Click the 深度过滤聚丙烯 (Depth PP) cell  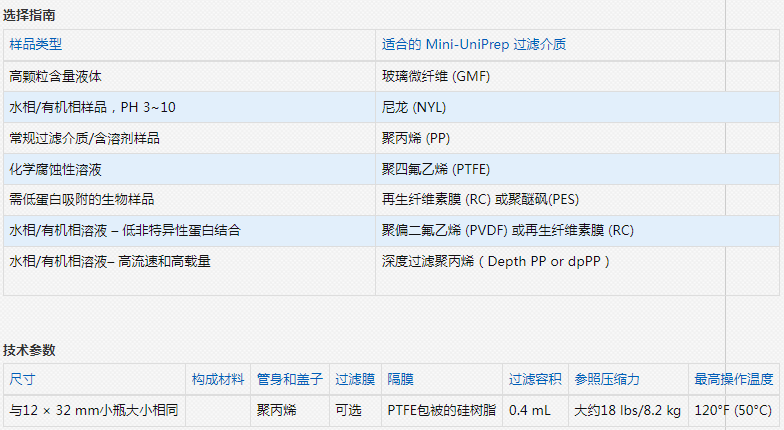(495, 261)
